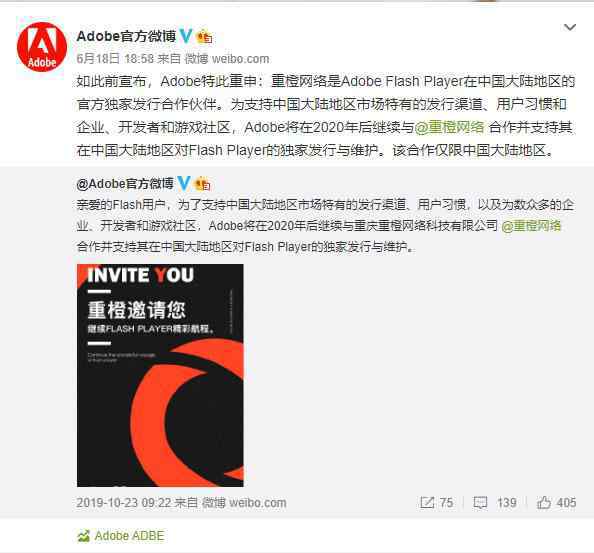
Task: Open the INVITE YOU poster thumbnail
Action: 160,375
